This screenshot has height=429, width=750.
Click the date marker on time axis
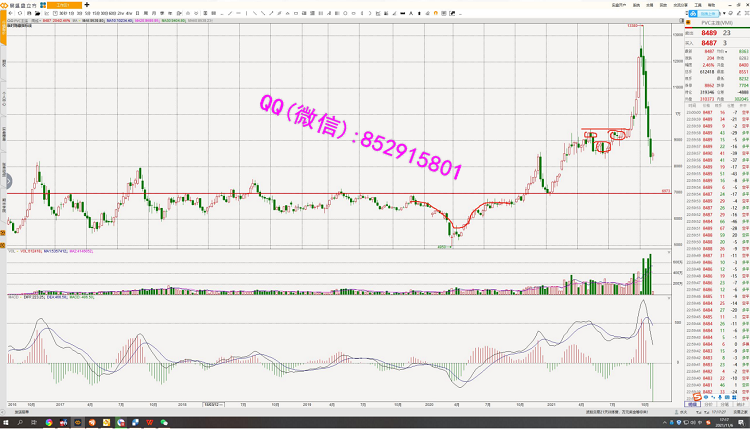(x=212, y=403)
